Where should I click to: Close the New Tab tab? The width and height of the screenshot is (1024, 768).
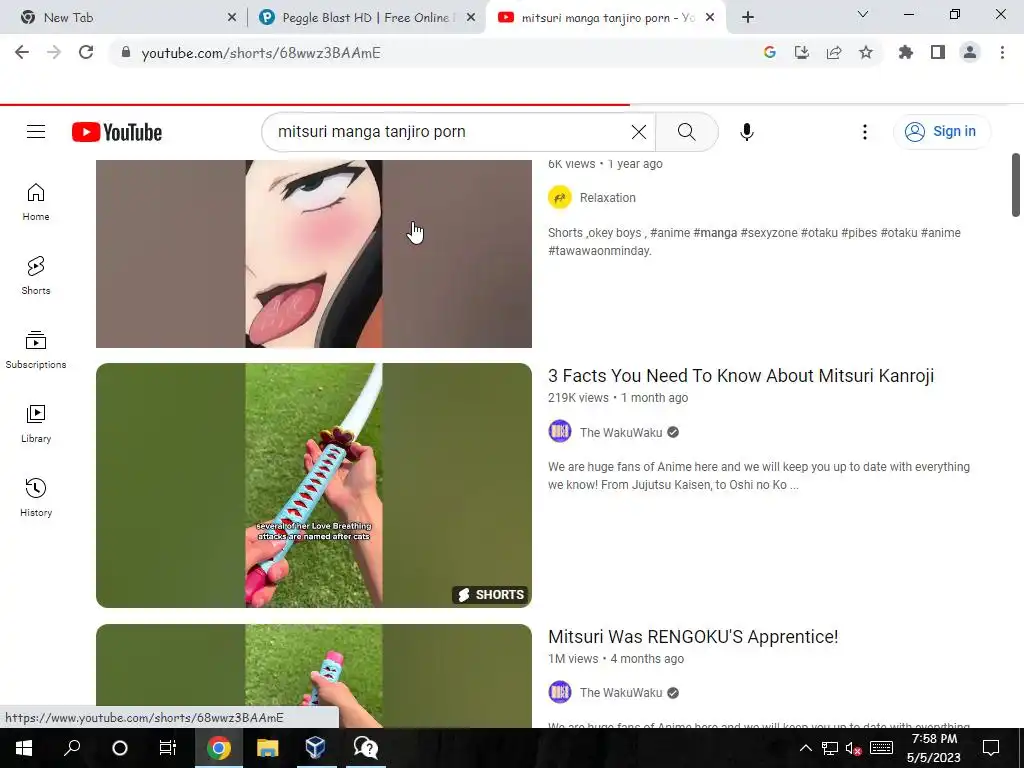232,18
